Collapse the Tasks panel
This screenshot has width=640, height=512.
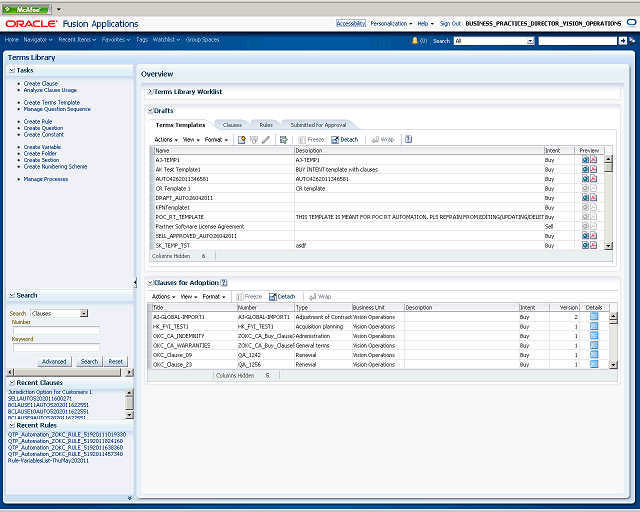(12, 70)
